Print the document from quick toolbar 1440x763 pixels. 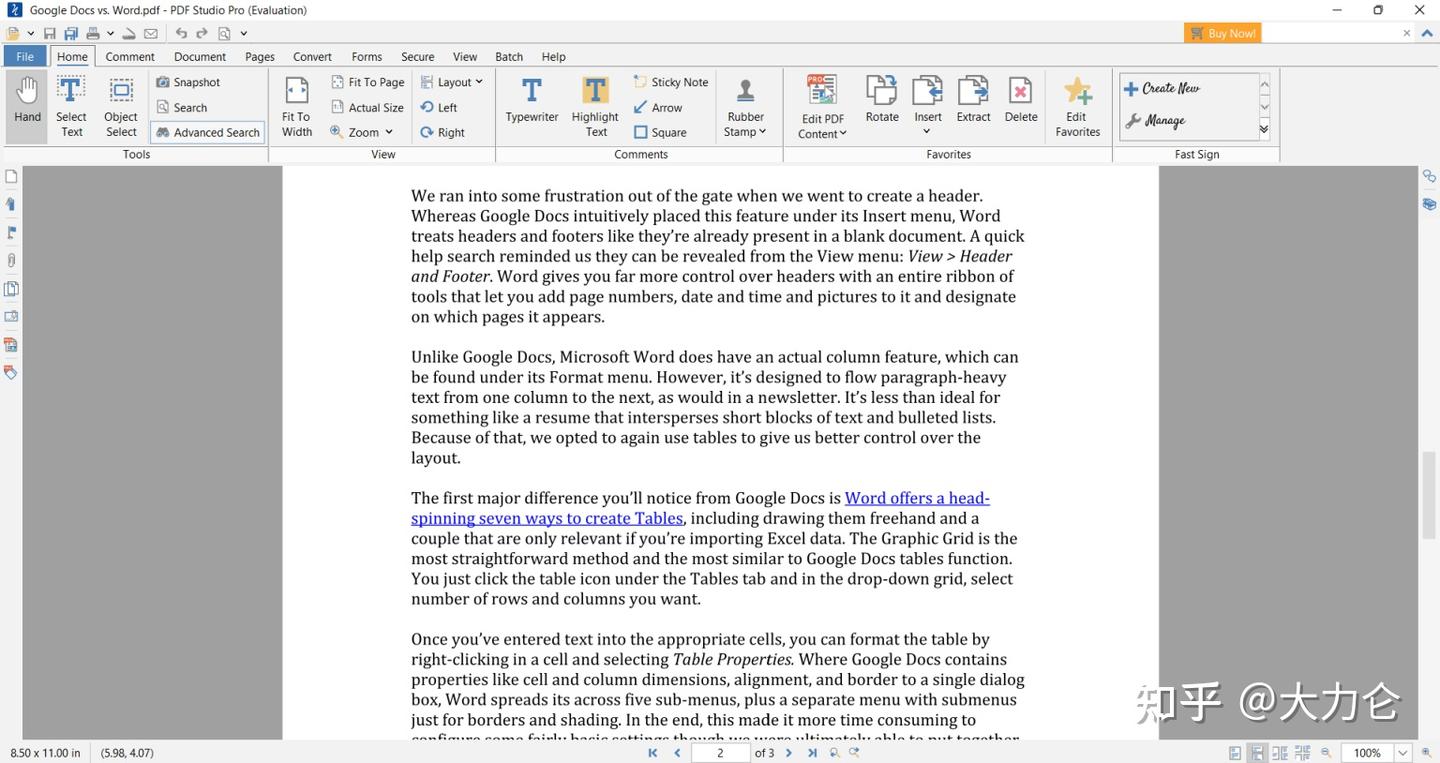point(93,33)
